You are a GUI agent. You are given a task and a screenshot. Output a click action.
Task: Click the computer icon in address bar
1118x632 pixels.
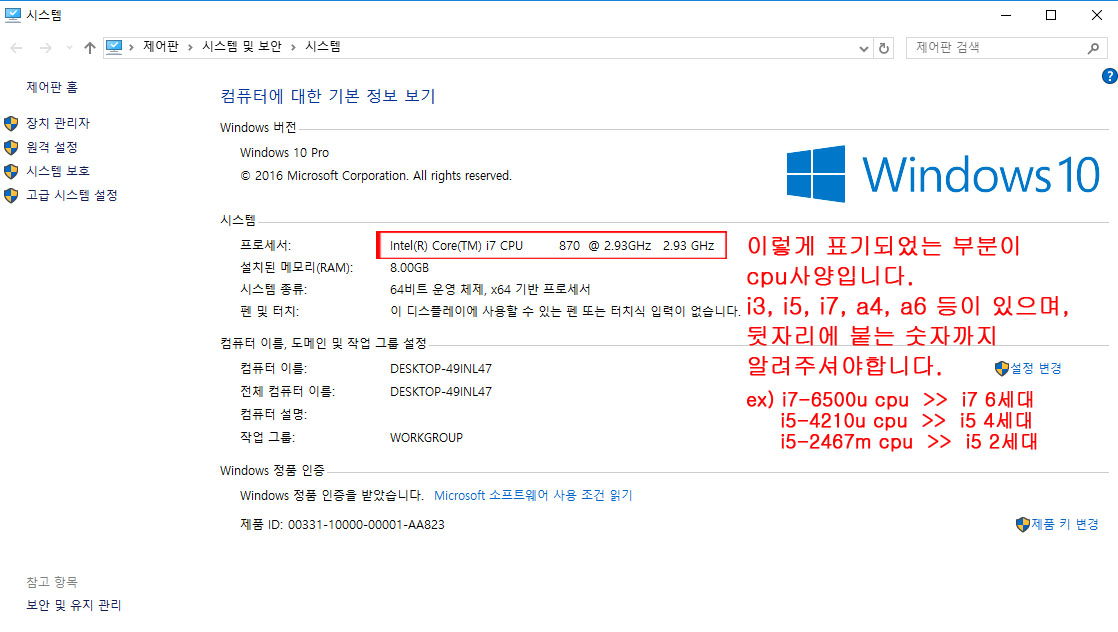coord(113,47)
